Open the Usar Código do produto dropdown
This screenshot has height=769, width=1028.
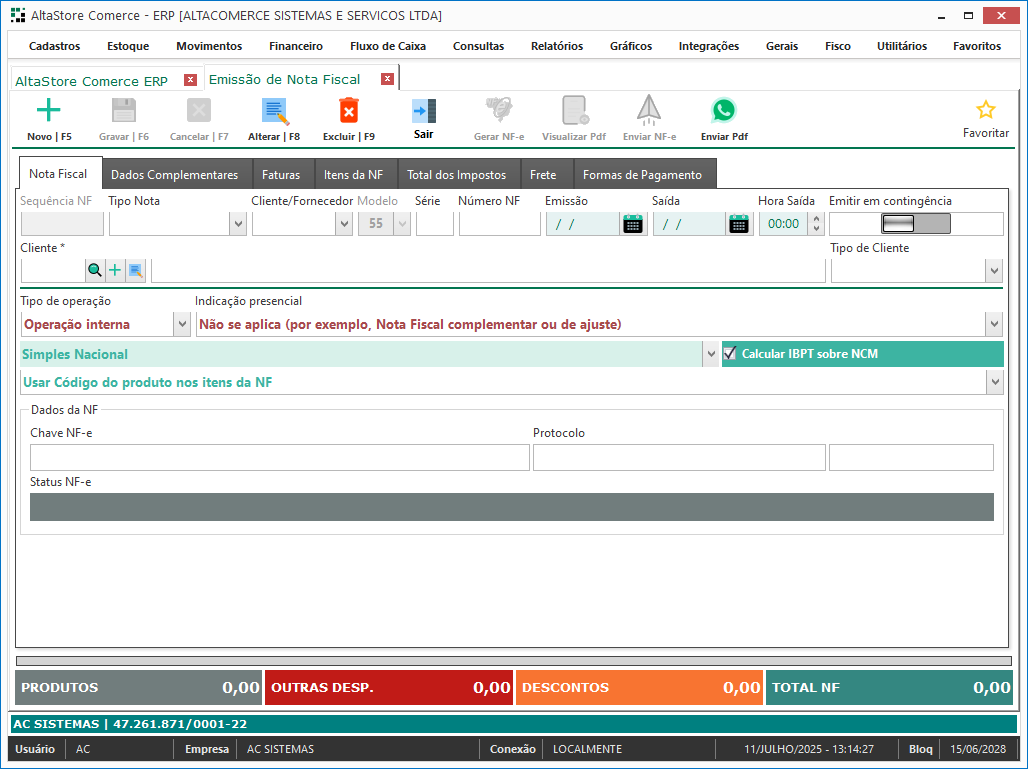point(995,382)
